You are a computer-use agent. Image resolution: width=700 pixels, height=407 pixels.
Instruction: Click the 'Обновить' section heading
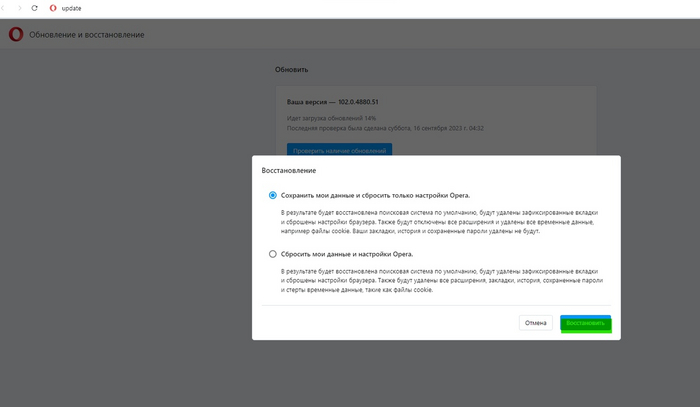point(292,70)
